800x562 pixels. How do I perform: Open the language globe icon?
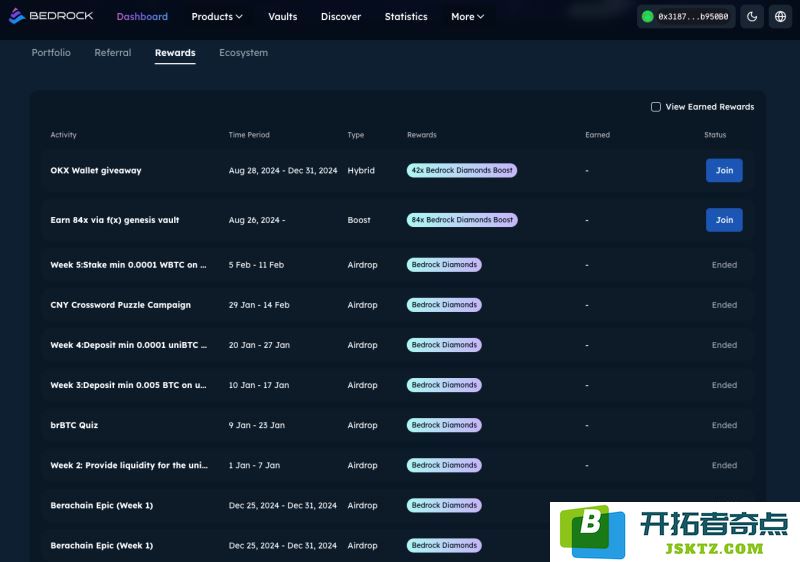[780, 16]
